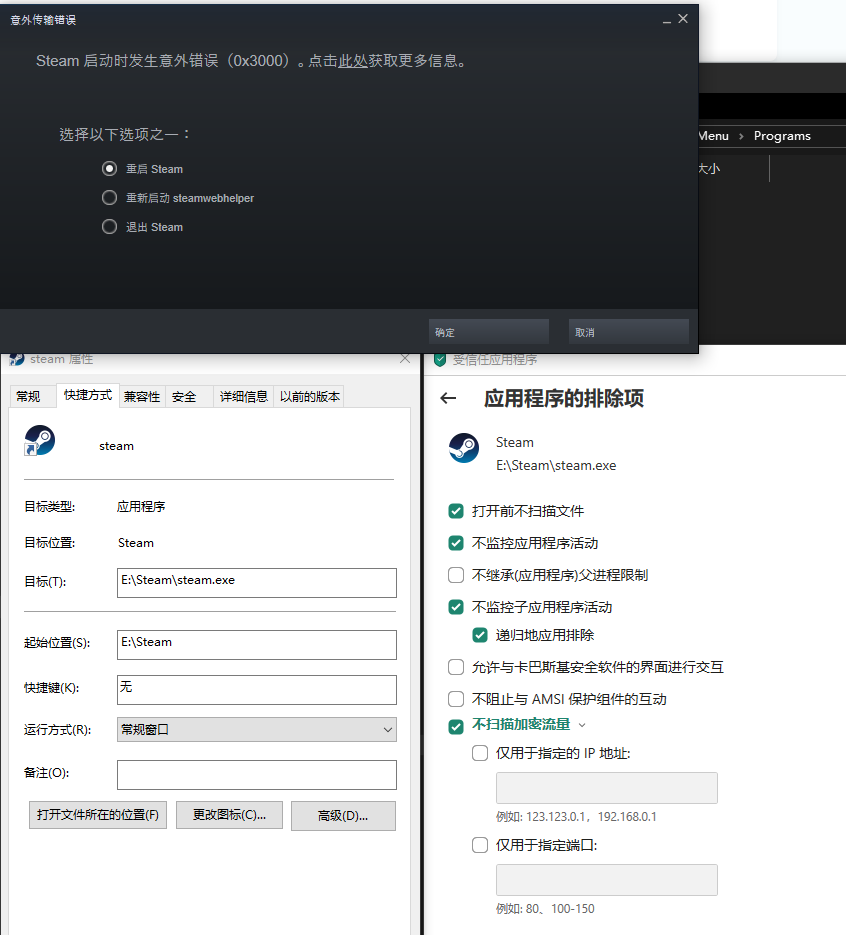The height and width of the screenshot is (935, 846).
Task: Click the 快捷键(K) field
Action: (x=256, y=689)
